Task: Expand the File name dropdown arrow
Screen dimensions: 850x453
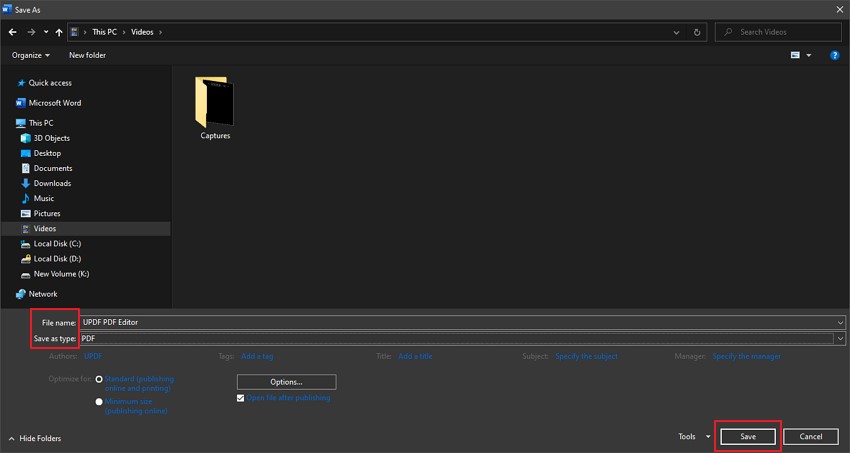Action: tap(840, 322)
